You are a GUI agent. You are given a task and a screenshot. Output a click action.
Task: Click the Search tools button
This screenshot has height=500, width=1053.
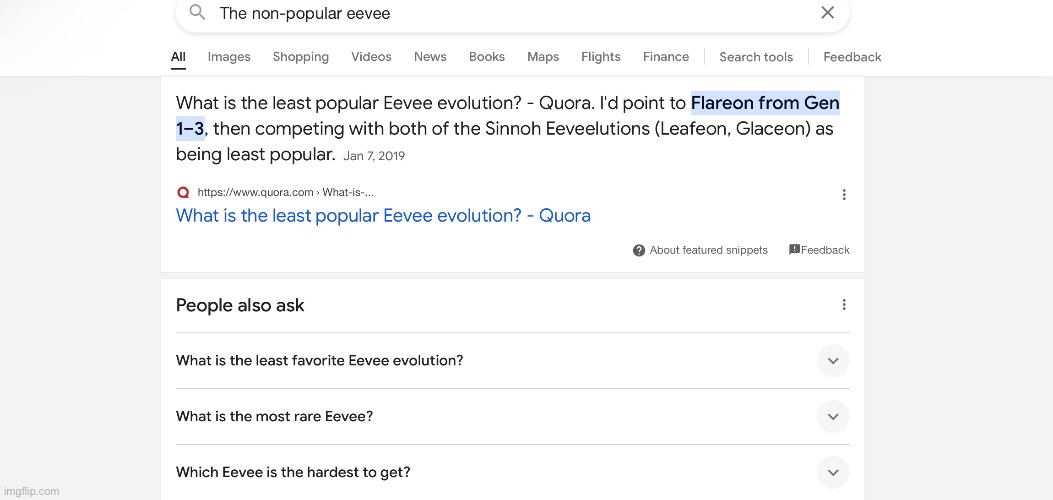tap(756, 57)
